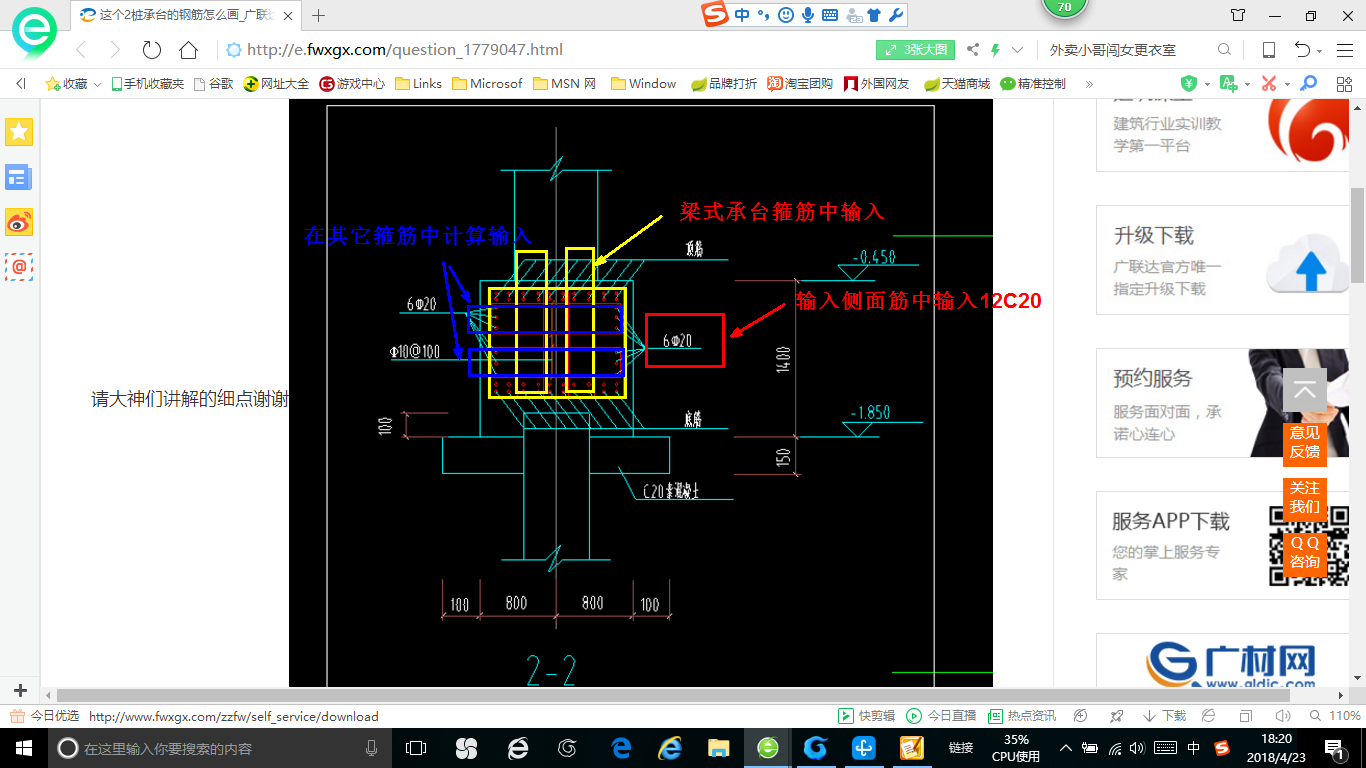
Task: Click Cortana search box on taskbar
Action: (x=218, y=748)
